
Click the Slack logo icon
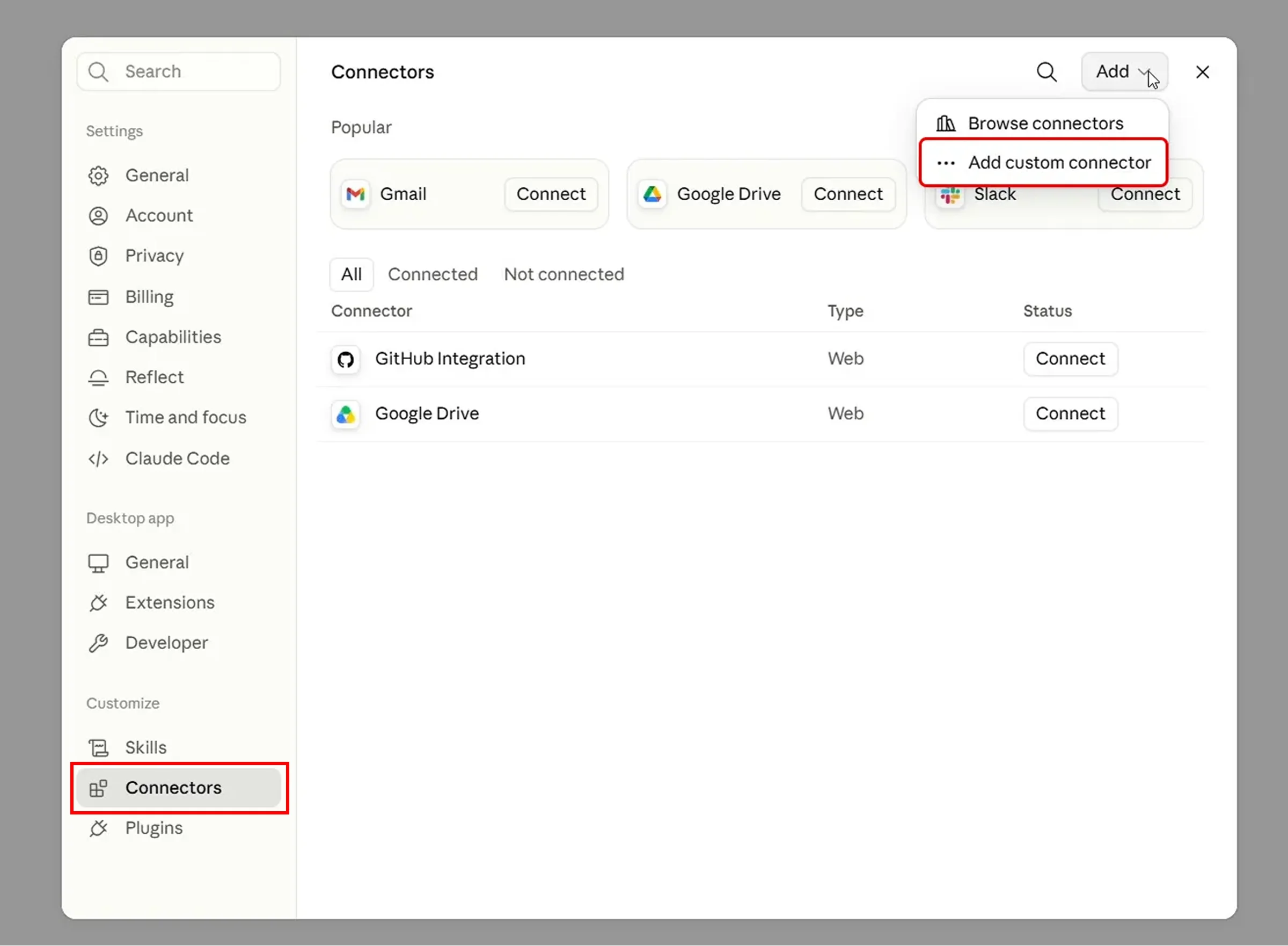950,196
